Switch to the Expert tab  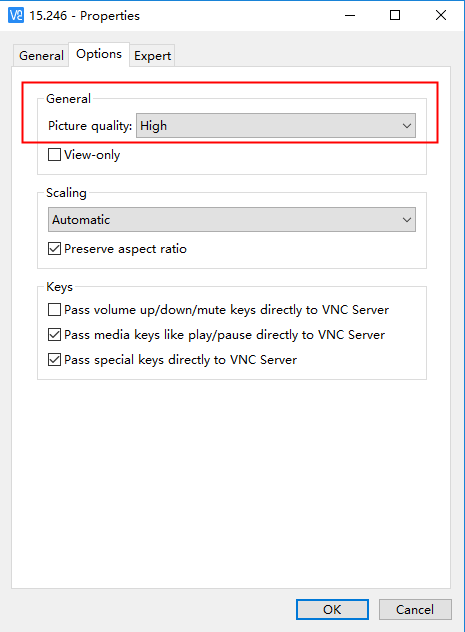(152, 56)
